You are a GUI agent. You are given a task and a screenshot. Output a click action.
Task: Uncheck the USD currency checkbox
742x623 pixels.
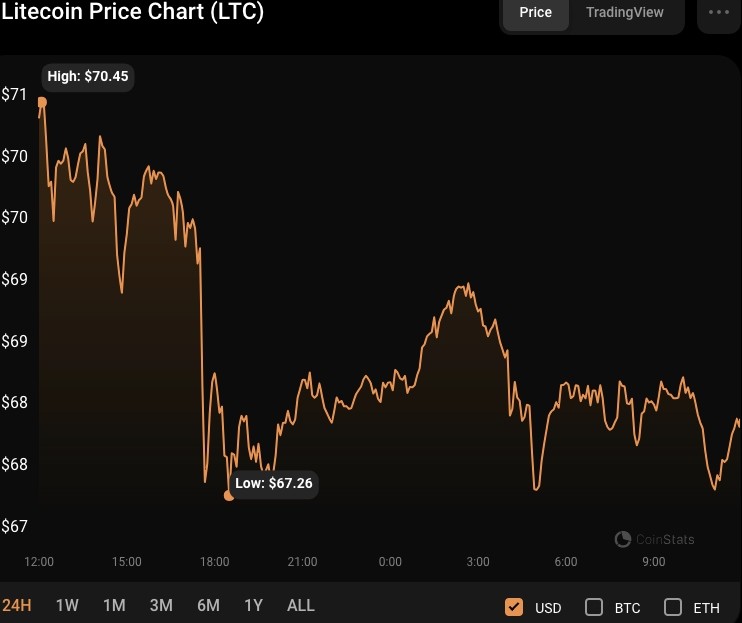coord(514,607)
